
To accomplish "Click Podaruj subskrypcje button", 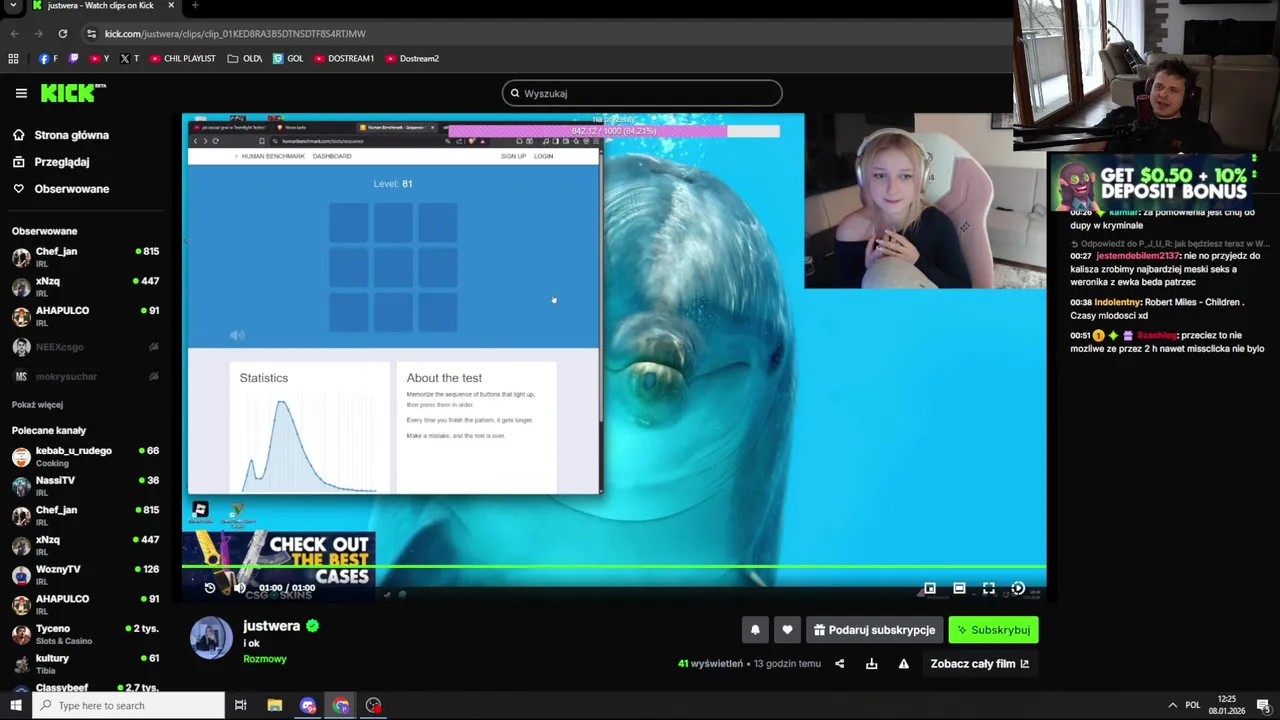I will click(x=874, y=630).
